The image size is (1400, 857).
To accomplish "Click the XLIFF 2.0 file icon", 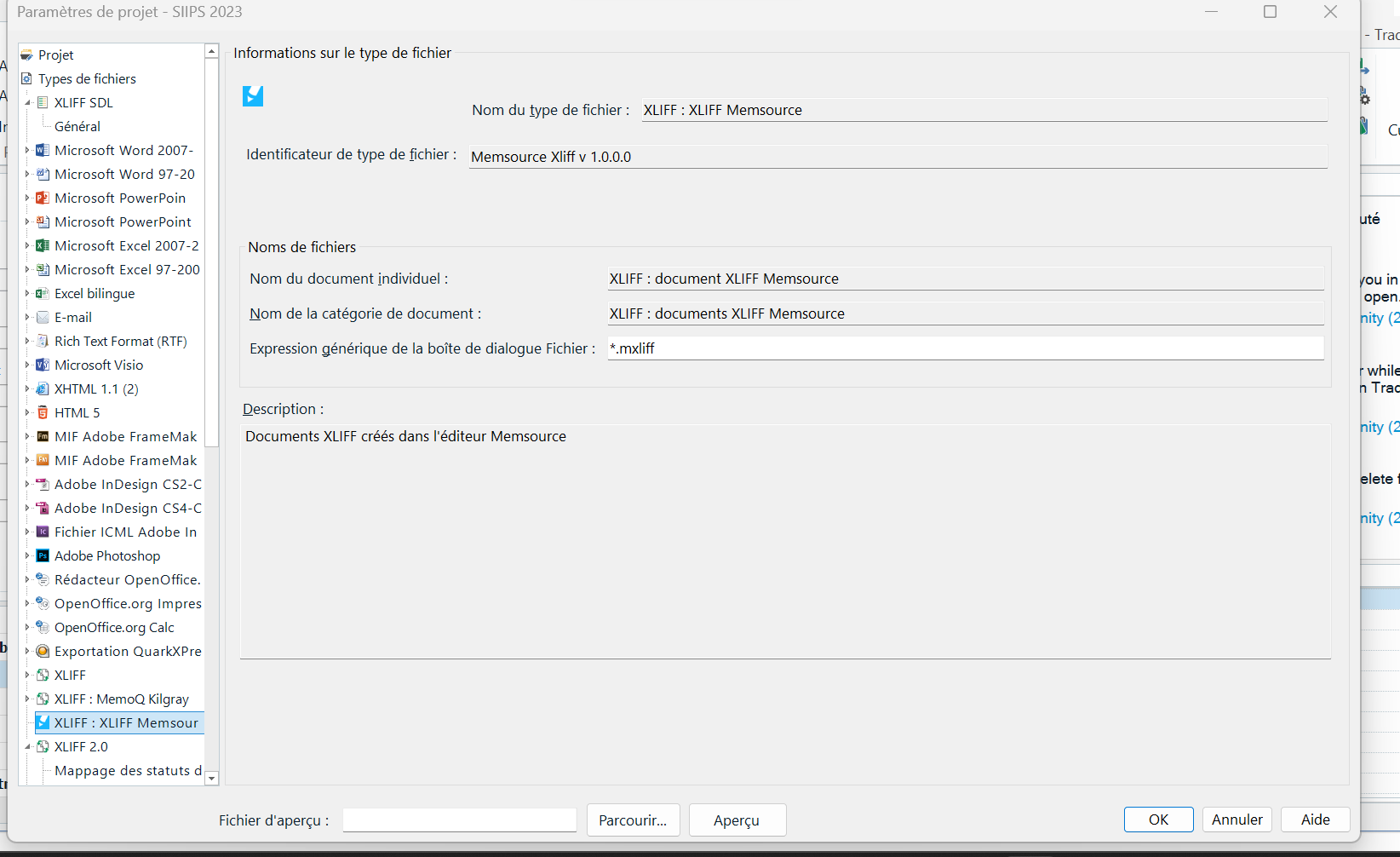I will [x=43, y=746].
